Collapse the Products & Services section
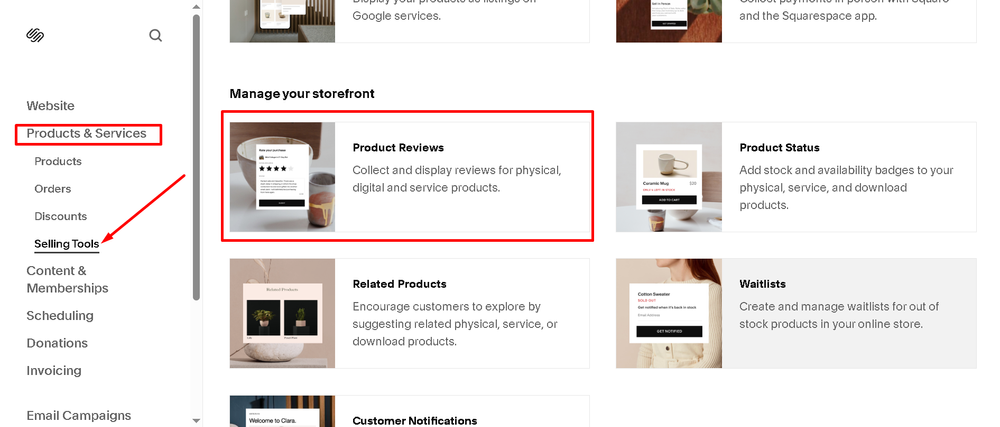 point(87,134)
